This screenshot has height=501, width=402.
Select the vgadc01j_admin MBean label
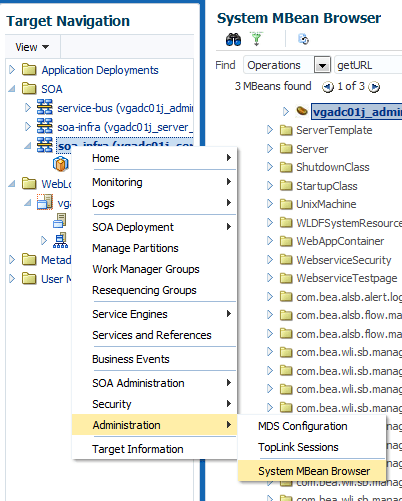(357, 112)
